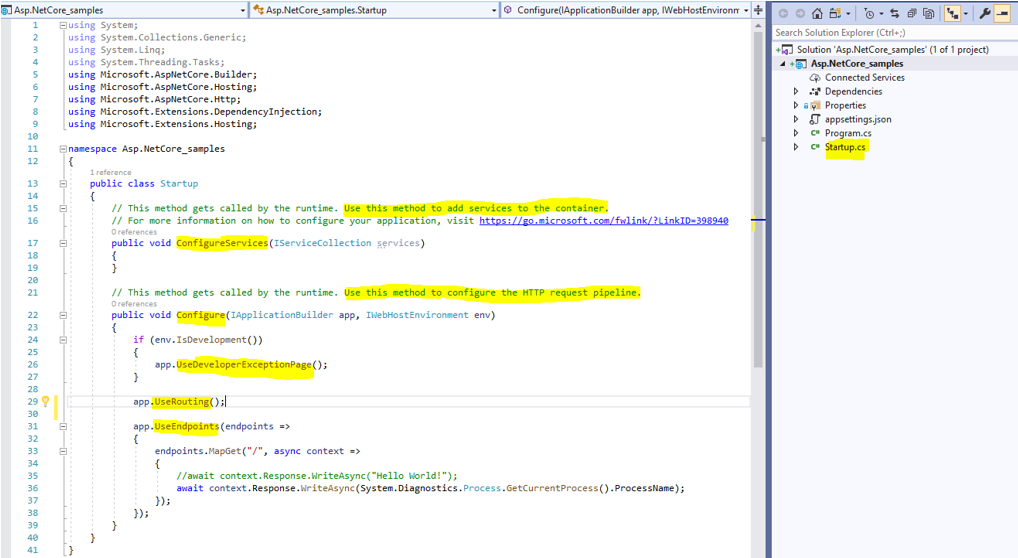Collapse the Configure method at line 22
This screenshot has height=558, width=1018.
(63, 315)
